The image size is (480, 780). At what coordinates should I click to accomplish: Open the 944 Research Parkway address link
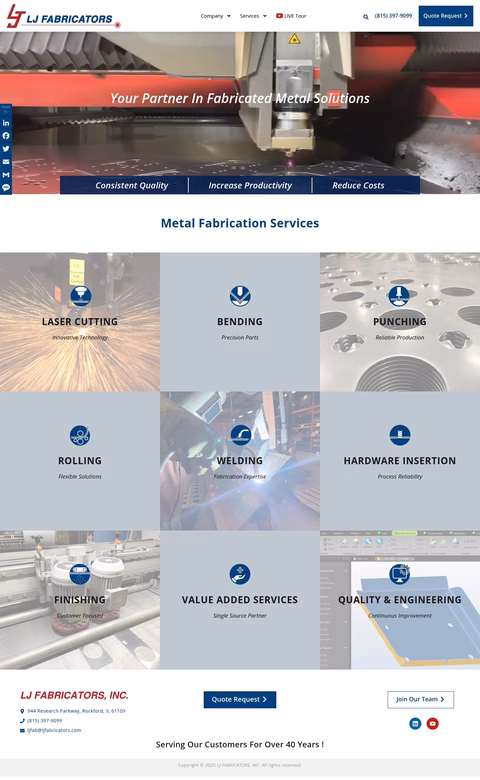(76, 711)
